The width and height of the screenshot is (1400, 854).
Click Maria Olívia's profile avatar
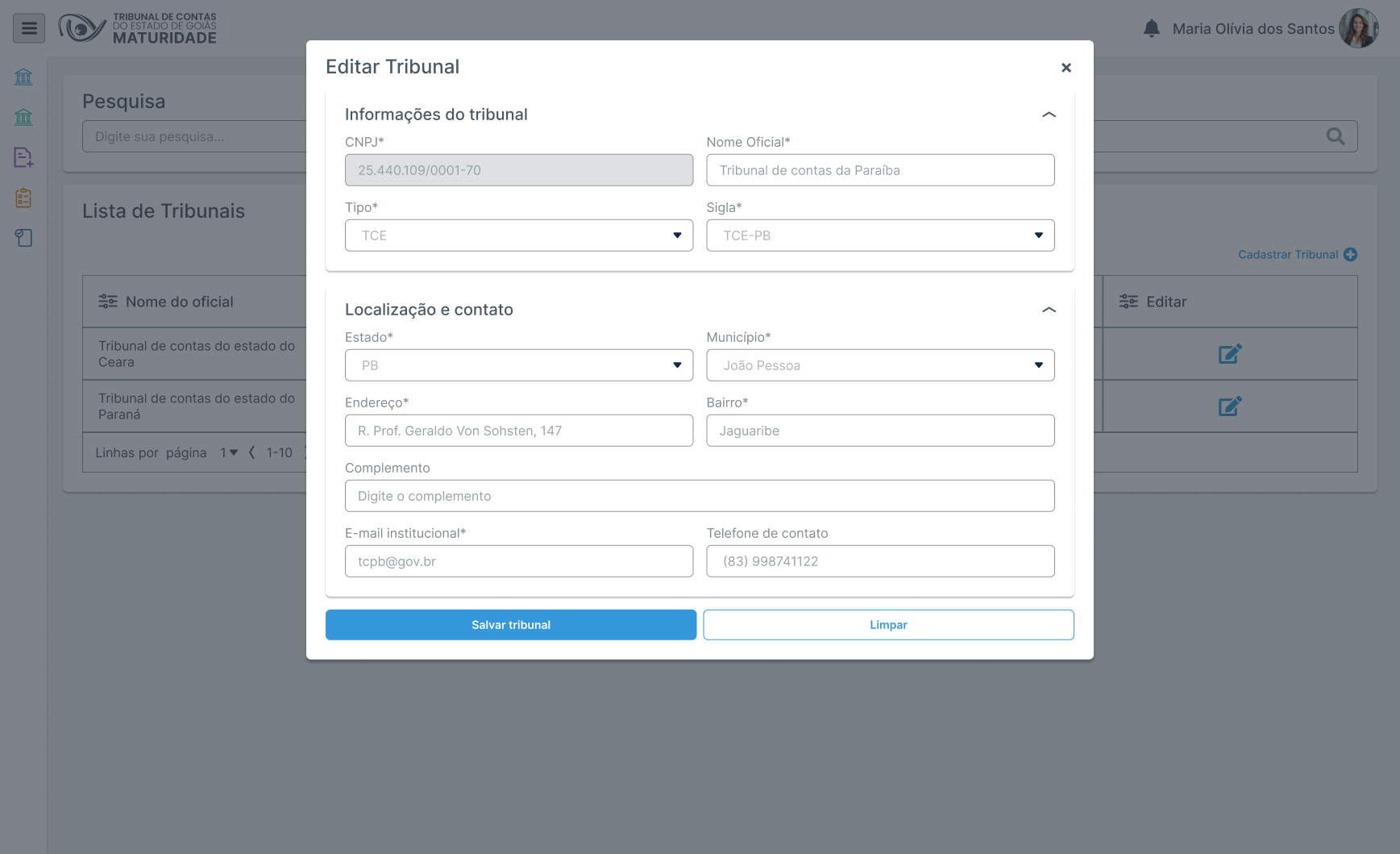[x=1358, y=29]
